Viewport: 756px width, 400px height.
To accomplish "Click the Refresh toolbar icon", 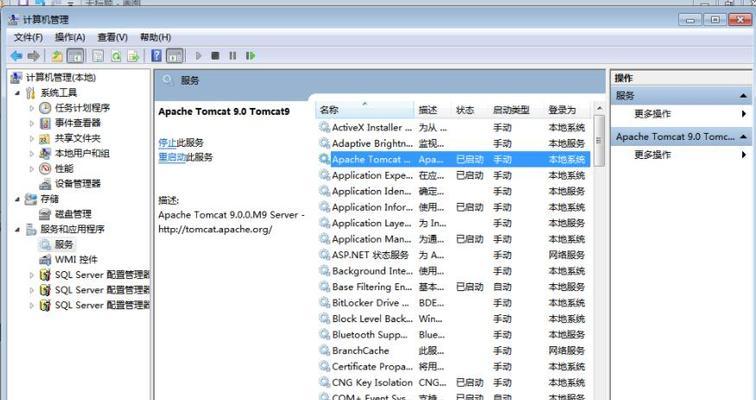I will [116, 56].
